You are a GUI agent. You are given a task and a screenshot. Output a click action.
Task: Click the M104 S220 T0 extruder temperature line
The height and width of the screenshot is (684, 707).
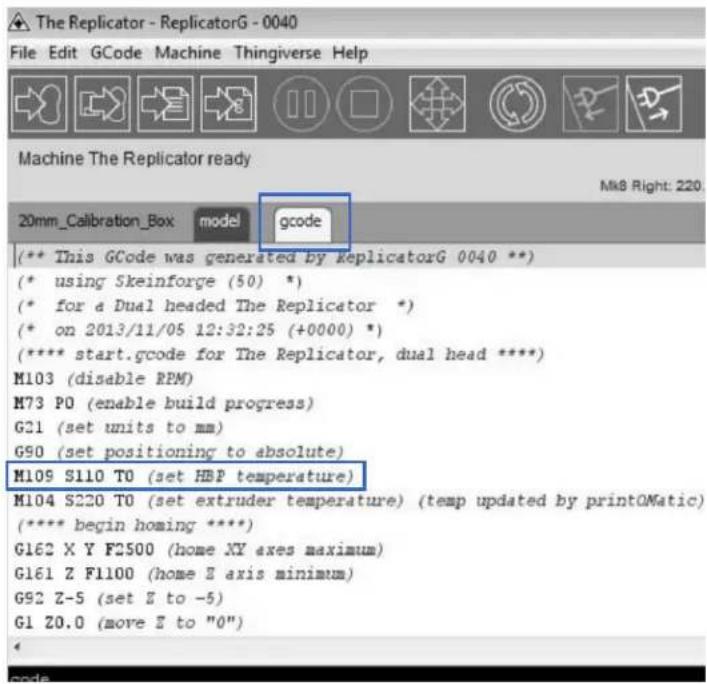358,500
